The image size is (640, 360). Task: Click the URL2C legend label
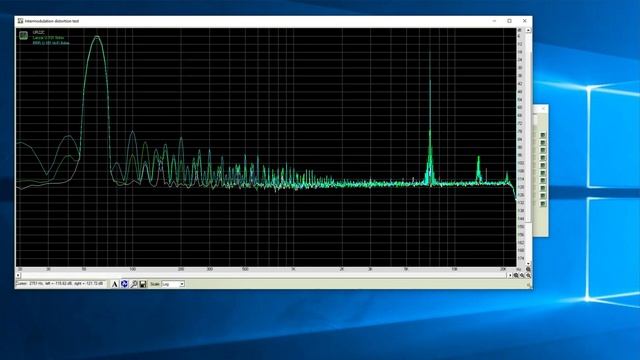pos(39,32)
